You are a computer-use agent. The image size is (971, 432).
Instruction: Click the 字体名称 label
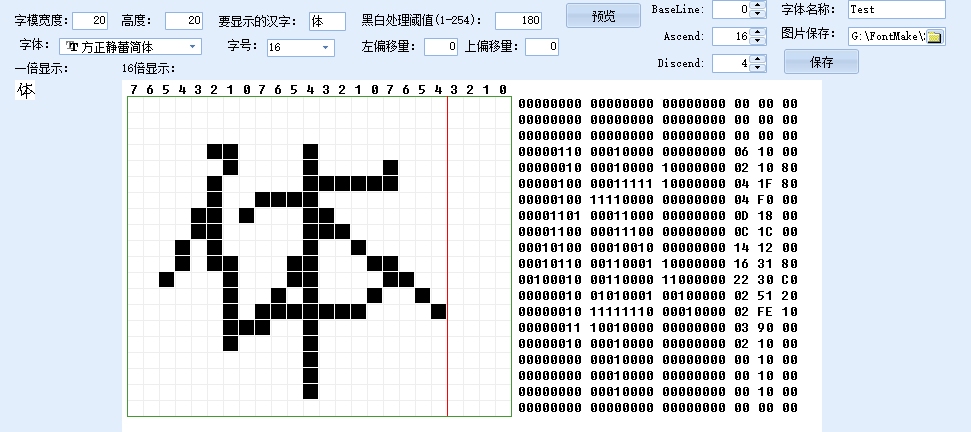(808, 9)
